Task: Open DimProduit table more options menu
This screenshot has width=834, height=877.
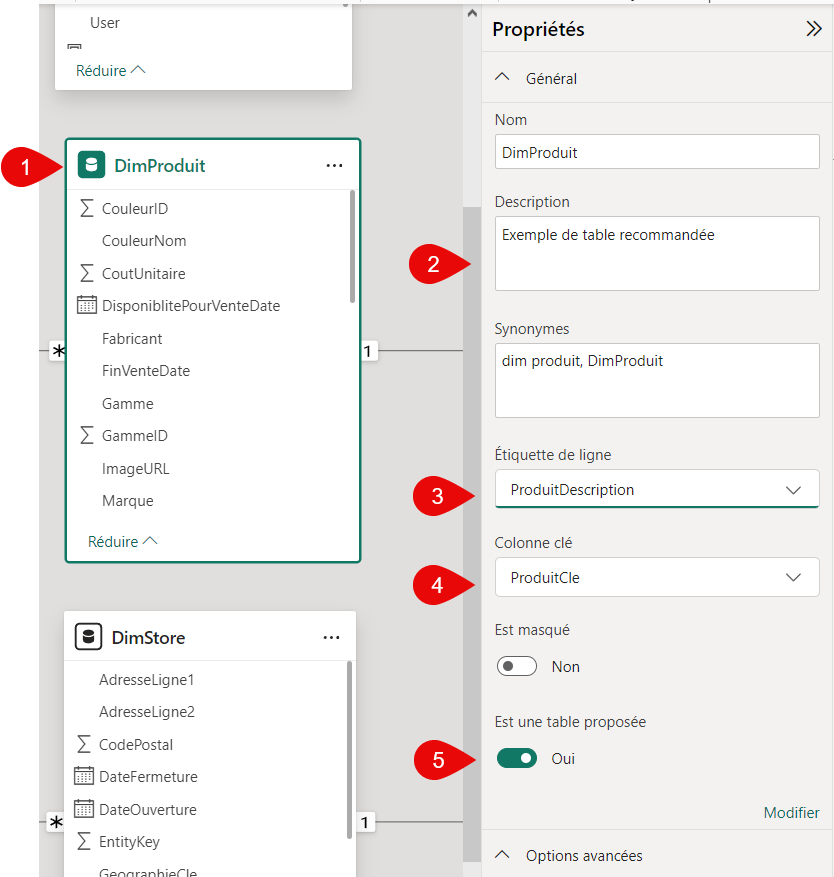Action: point(334,165)
